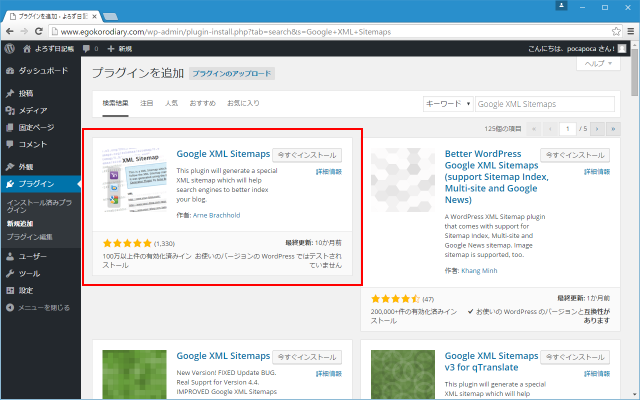Open the キーワード search type dropdown
Screen dimensions: 640x400
click(x=448, y=104)
